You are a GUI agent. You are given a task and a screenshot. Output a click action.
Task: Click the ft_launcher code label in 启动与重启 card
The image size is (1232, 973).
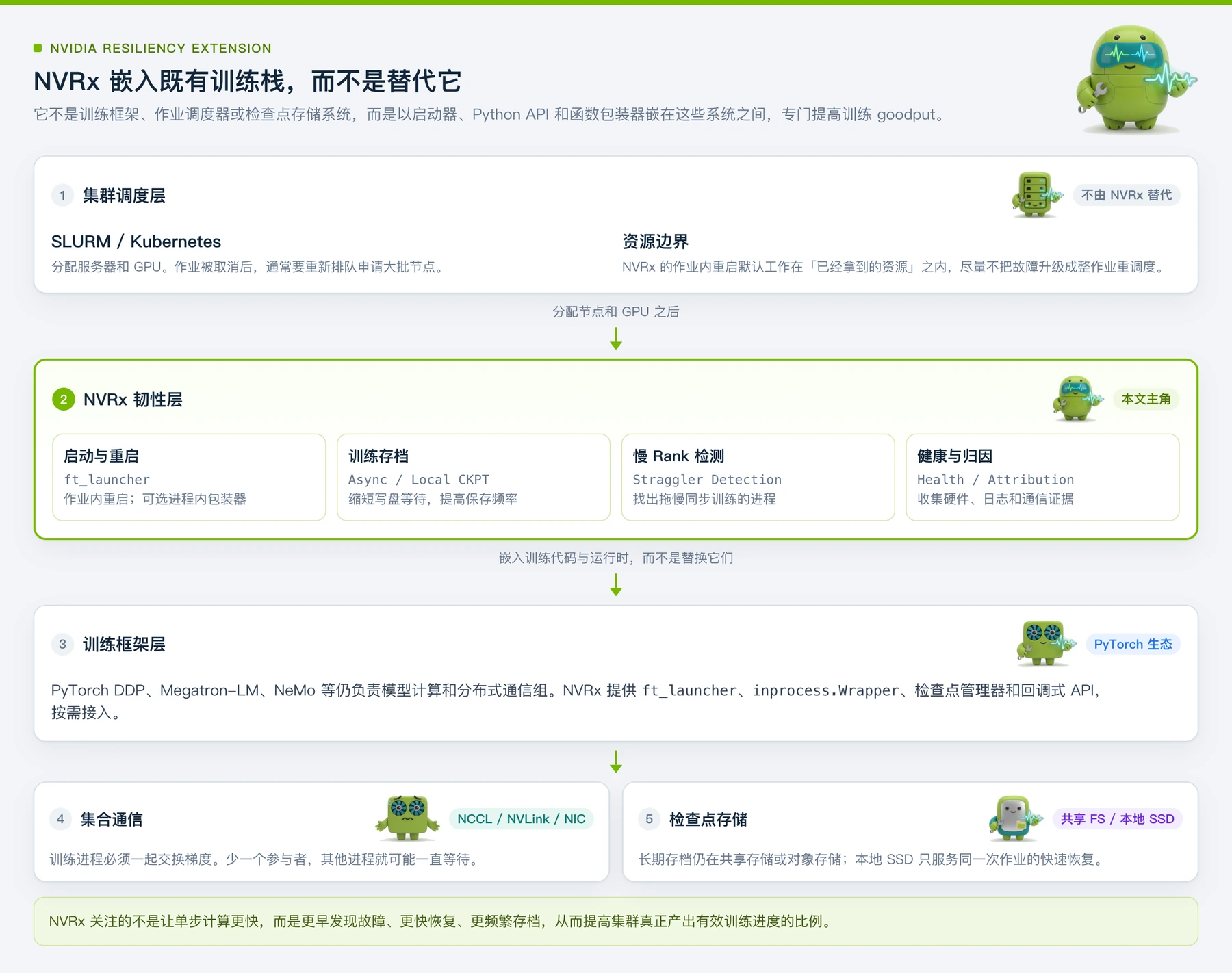coord(107,480)
